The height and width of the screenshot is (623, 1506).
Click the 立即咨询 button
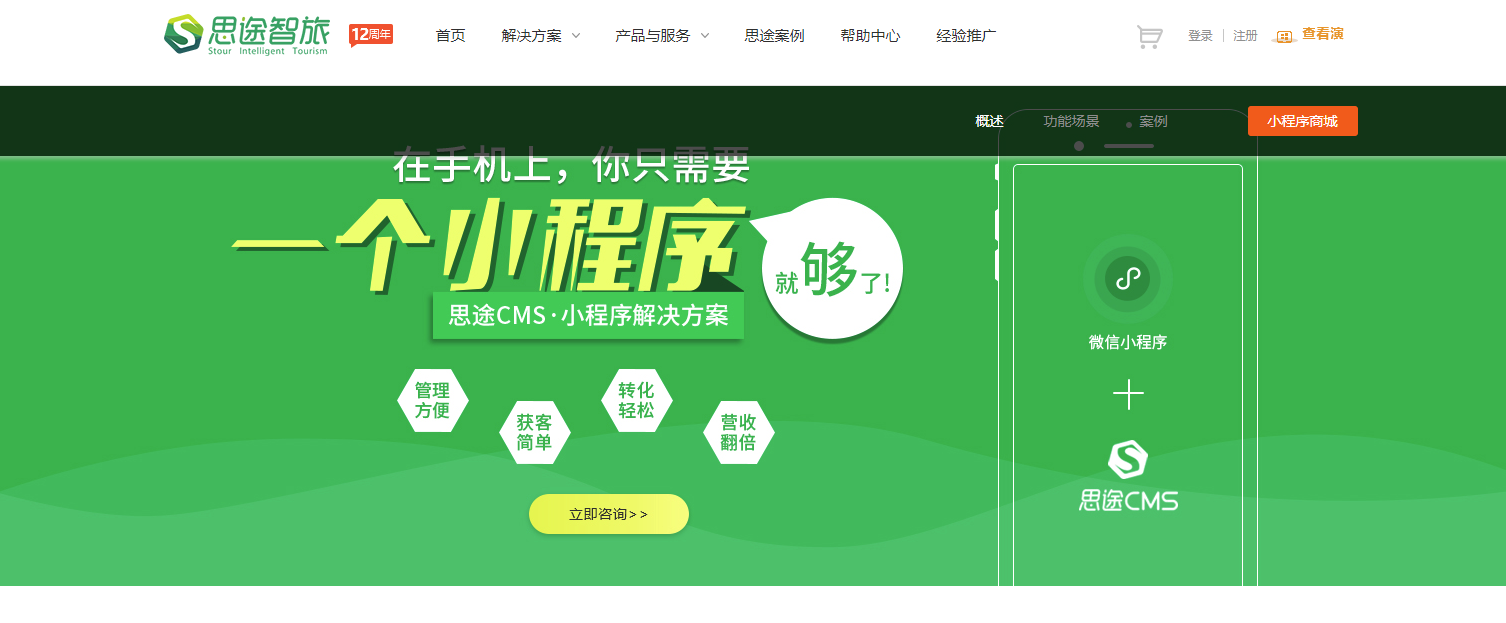(x=608, y=514)
